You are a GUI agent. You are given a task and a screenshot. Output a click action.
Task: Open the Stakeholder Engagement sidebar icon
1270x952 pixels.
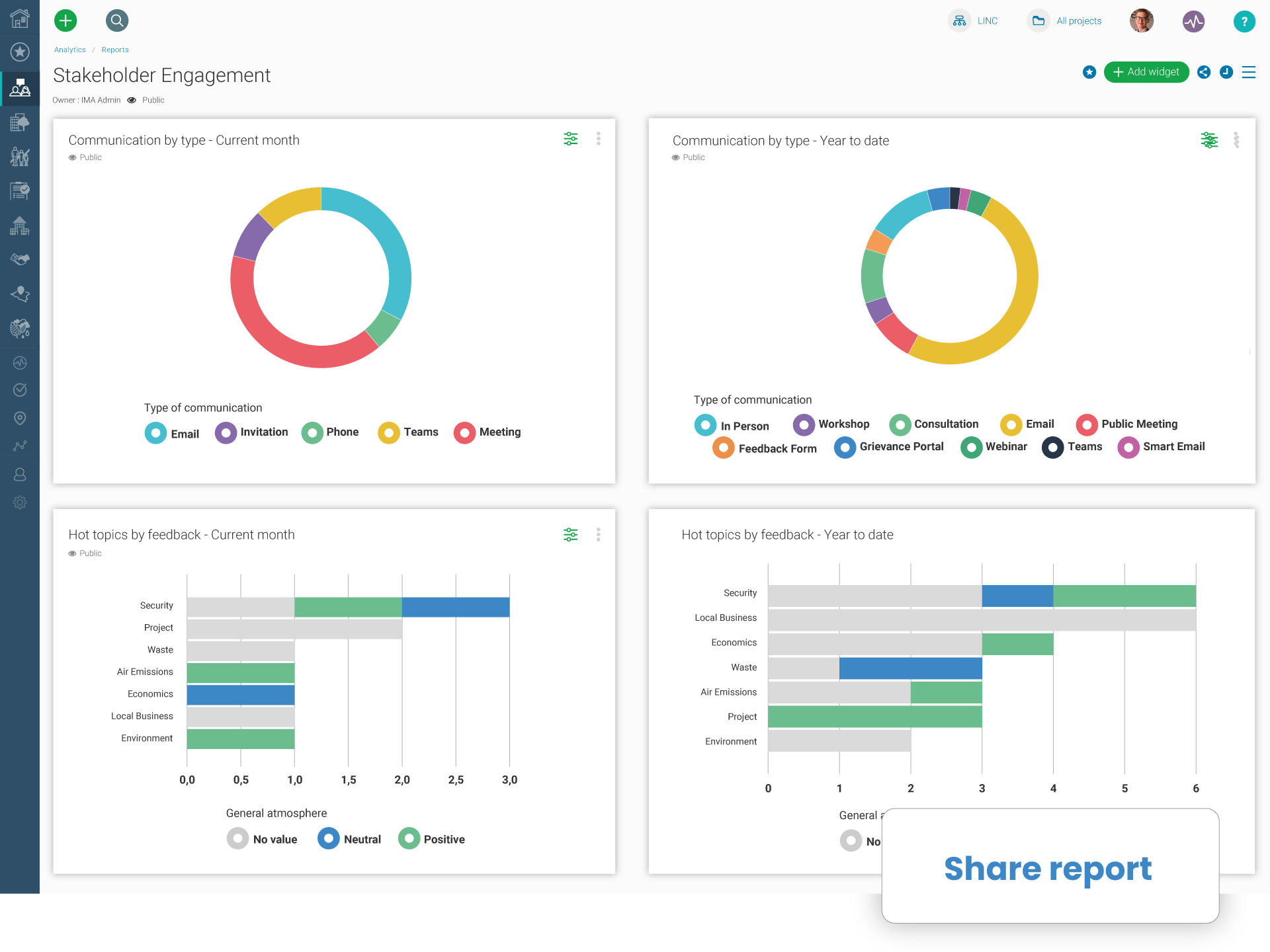coord(20,88)
